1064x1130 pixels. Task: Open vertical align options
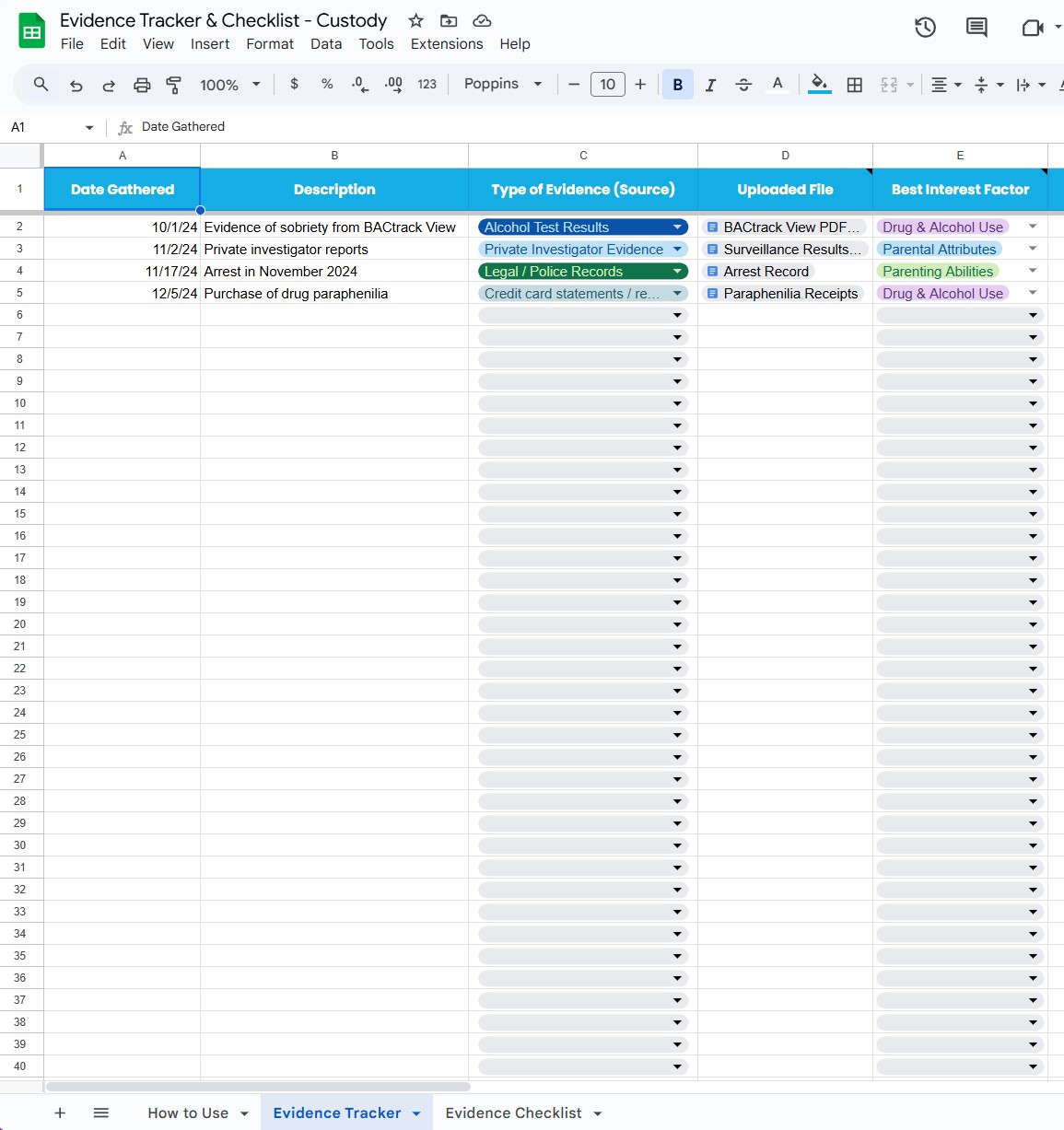(988, 85)
